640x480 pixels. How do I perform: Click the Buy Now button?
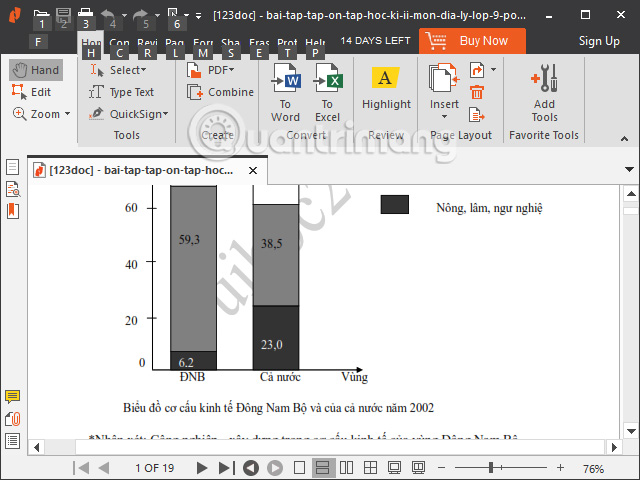[x=472, y=41]
